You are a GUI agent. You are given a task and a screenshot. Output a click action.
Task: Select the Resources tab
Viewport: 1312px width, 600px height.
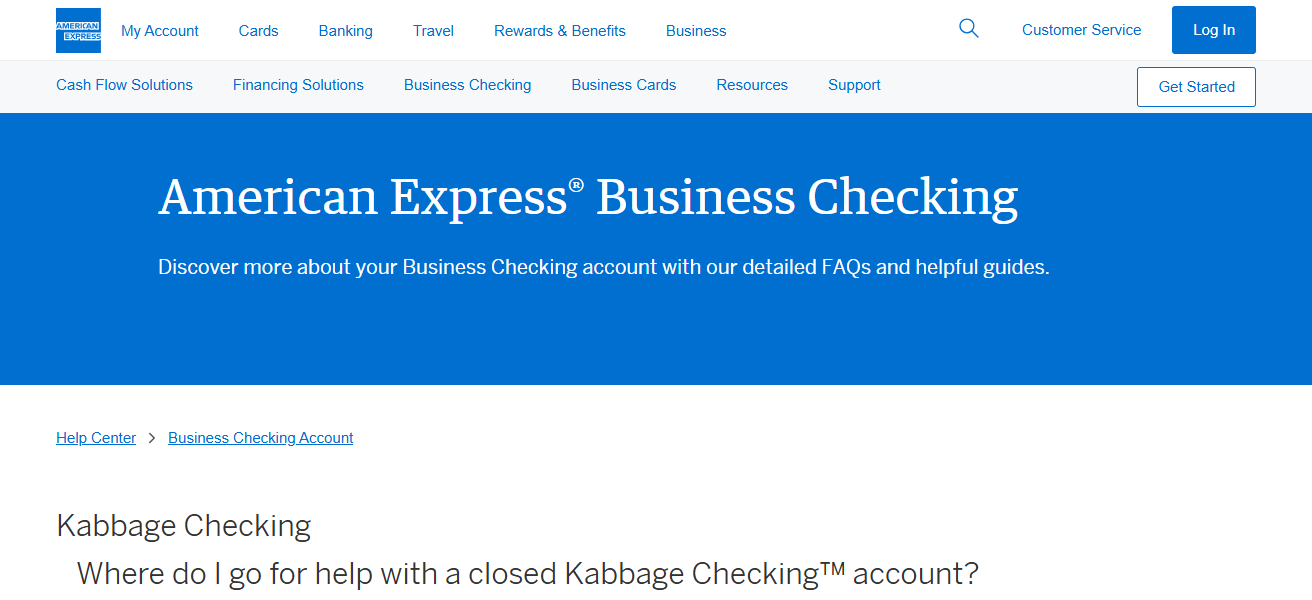tap(752, 85)
